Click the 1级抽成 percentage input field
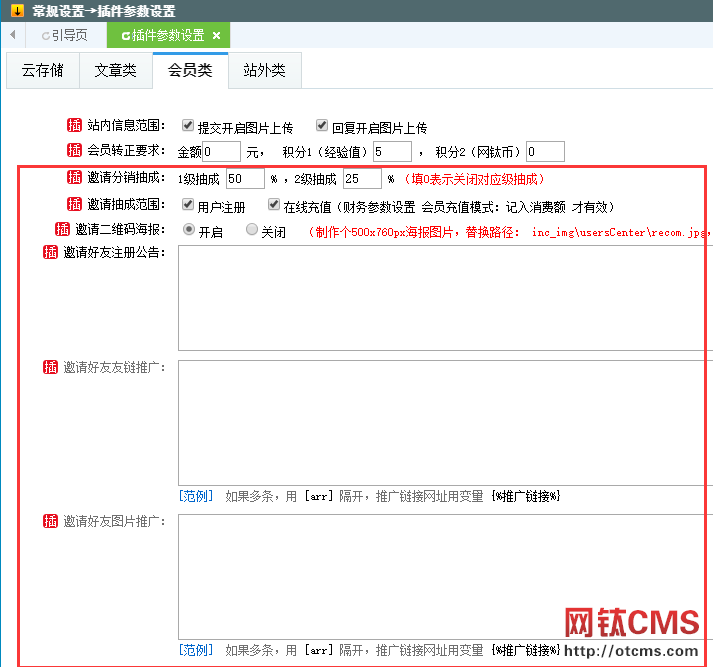Viewport: 713px width, 667px height. click(245, 179)
